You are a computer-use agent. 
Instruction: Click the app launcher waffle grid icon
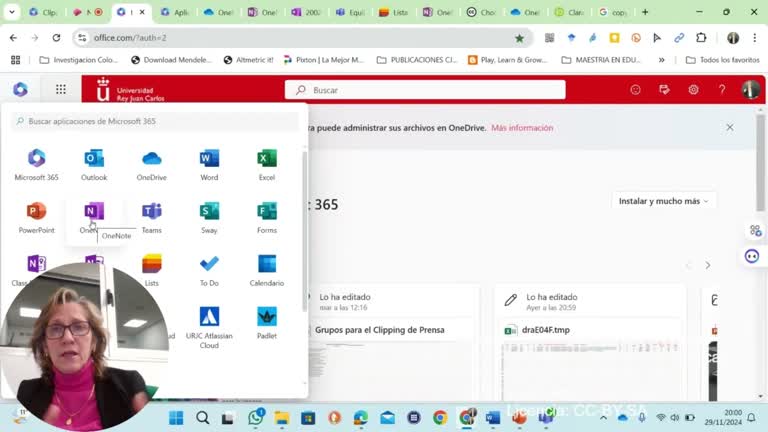tap(61, 89)
